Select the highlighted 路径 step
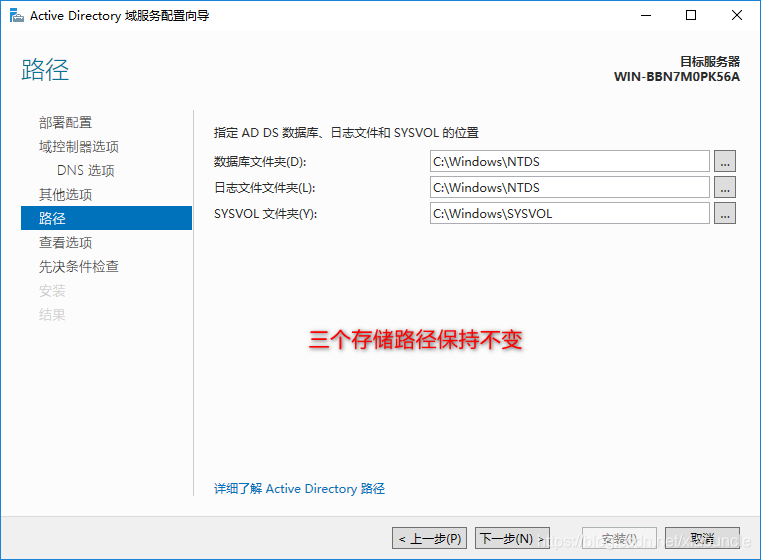 106,218
